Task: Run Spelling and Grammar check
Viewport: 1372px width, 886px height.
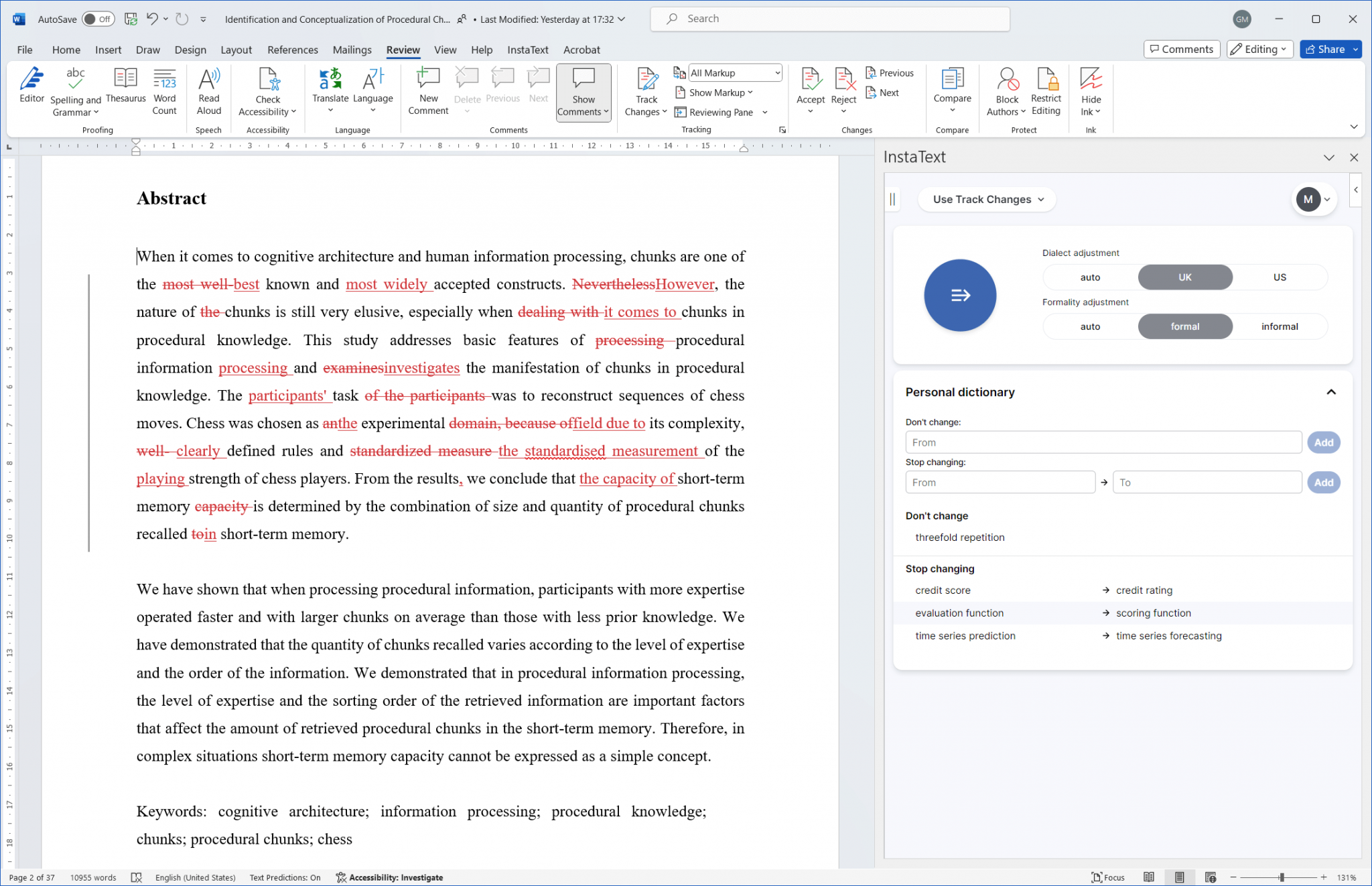Action: (x=75, y=89)
